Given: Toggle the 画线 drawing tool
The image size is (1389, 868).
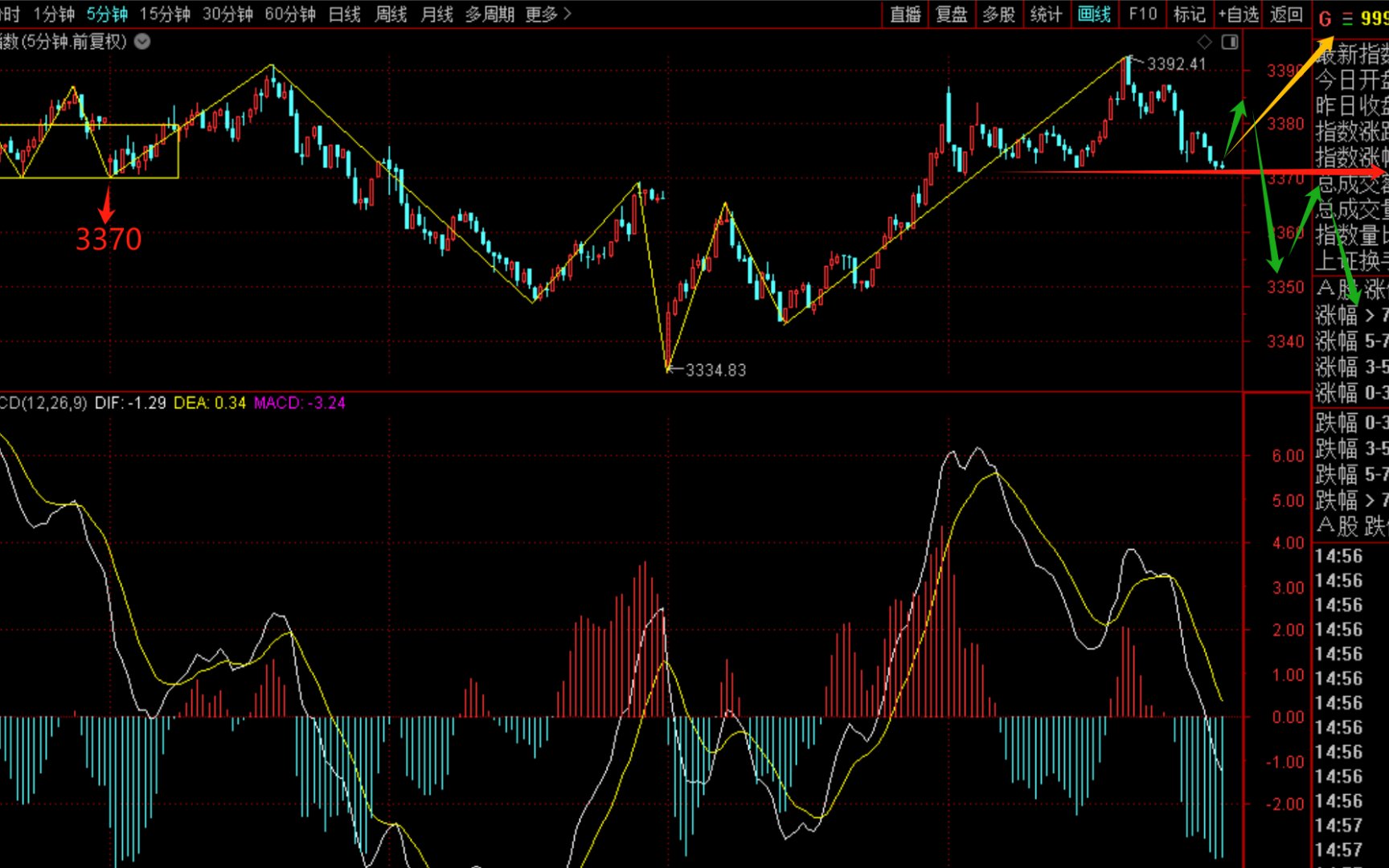Looking at the screenshot, I should click(1094, 14).
